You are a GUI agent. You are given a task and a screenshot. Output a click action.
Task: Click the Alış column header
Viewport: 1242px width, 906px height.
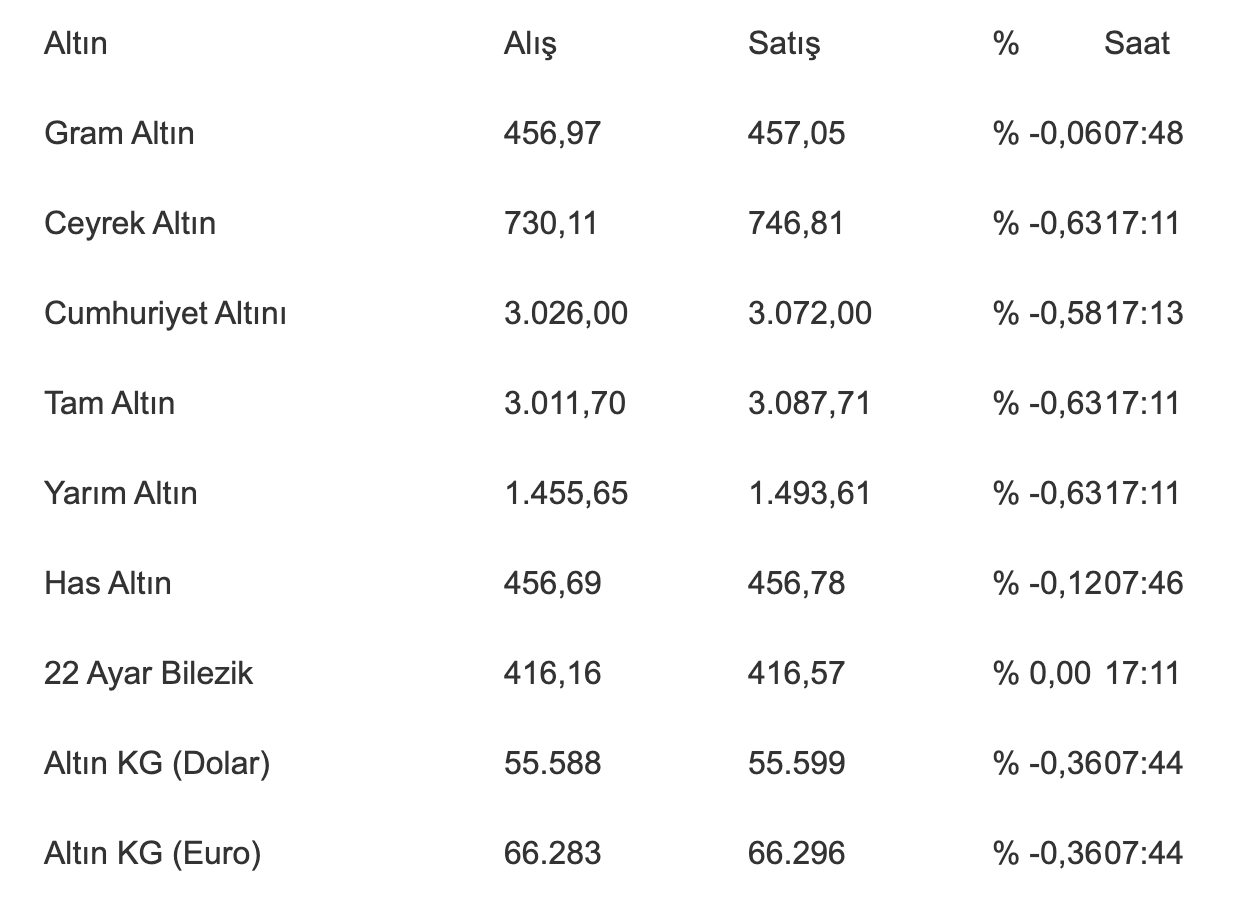pos(530,44)
